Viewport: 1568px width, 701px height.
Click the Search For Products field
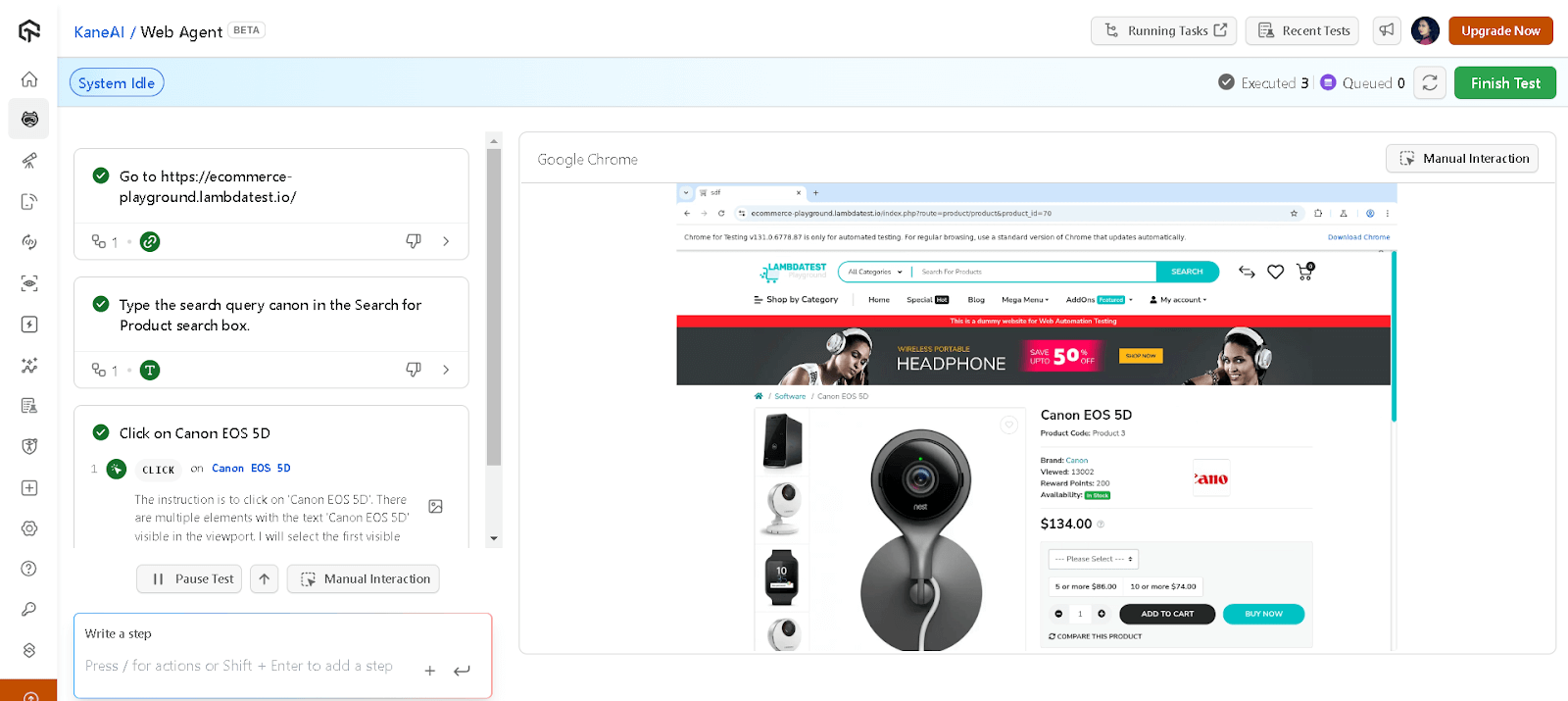pos(1034,272)
